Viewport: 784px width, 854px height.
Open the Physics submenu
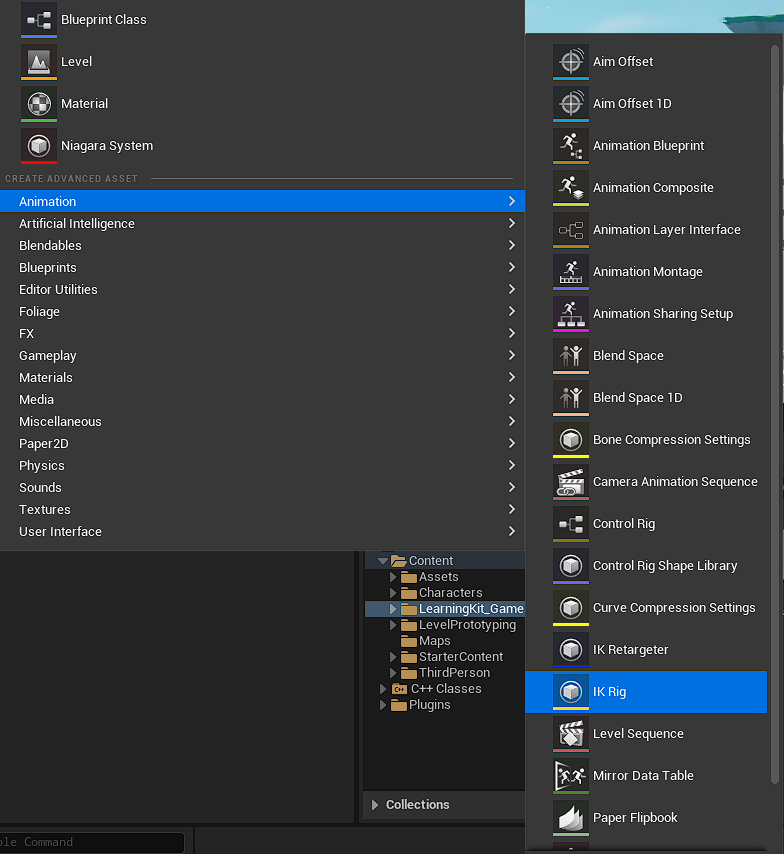pos(262,465)
